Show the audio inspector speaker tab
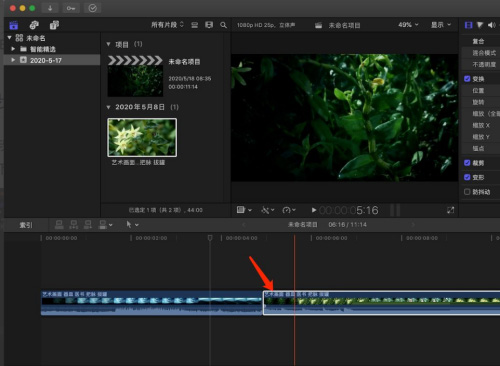Viewport: 500px width, 366px height. pyautogui.click(x=492, y=25)
